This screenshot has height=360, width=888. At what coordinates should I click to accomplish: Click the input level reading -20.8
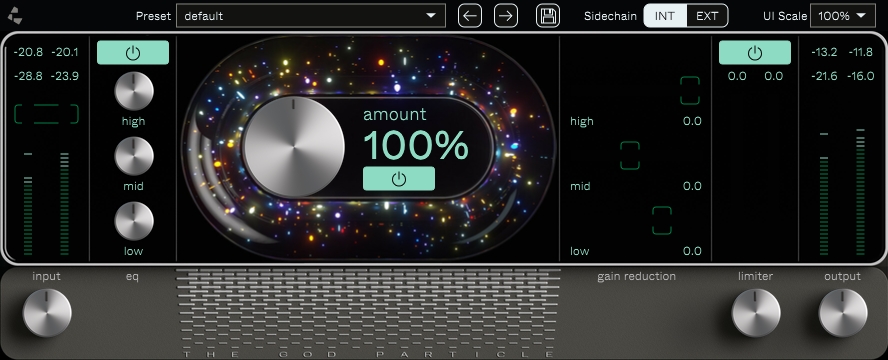pos(28,53)
